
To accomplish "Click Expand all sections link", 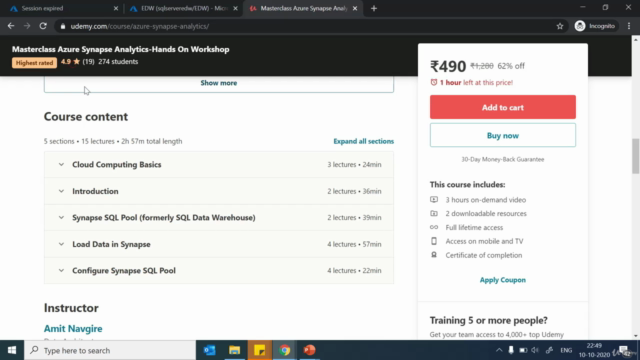I will pos(363,141).
